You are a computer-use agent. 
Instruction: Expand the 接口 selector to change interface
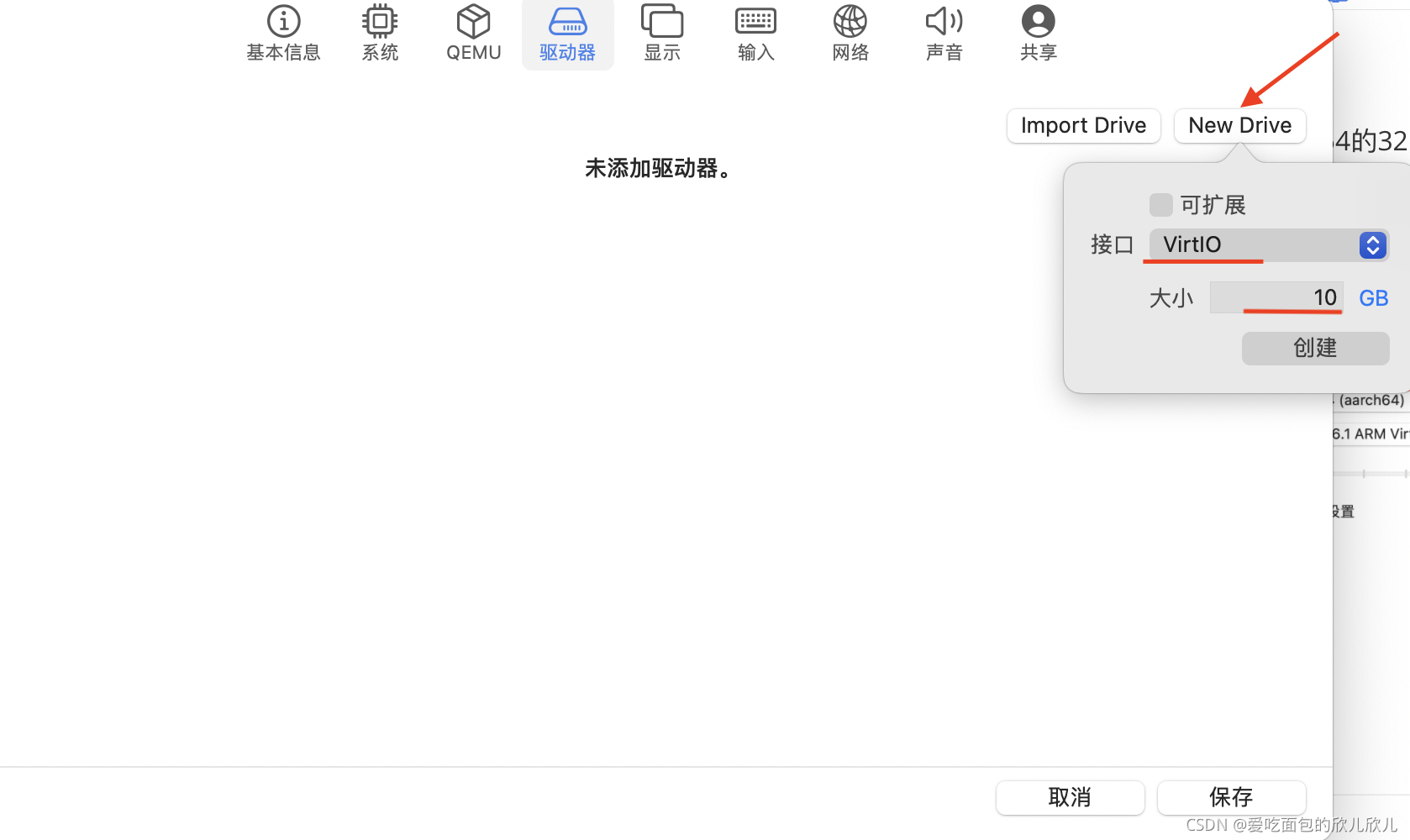click(1372, 244)
